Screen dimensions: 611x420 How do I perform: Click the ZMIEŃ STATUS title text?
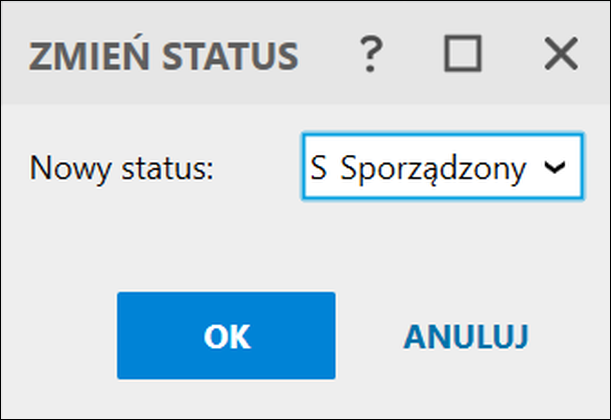[x=164, y=56]
